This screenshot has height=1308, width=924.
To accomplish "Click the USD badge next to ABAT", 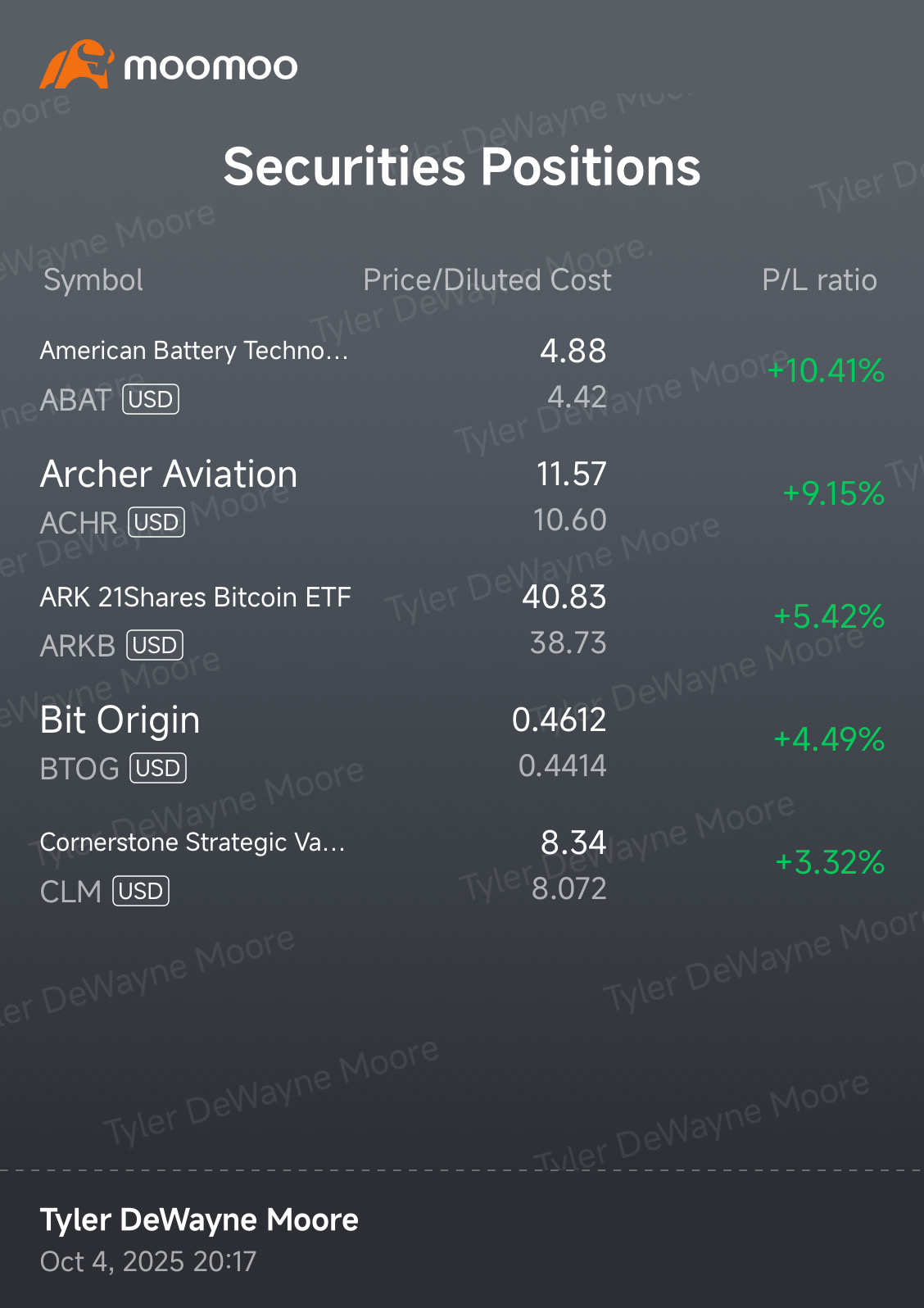I will point(151,400).
